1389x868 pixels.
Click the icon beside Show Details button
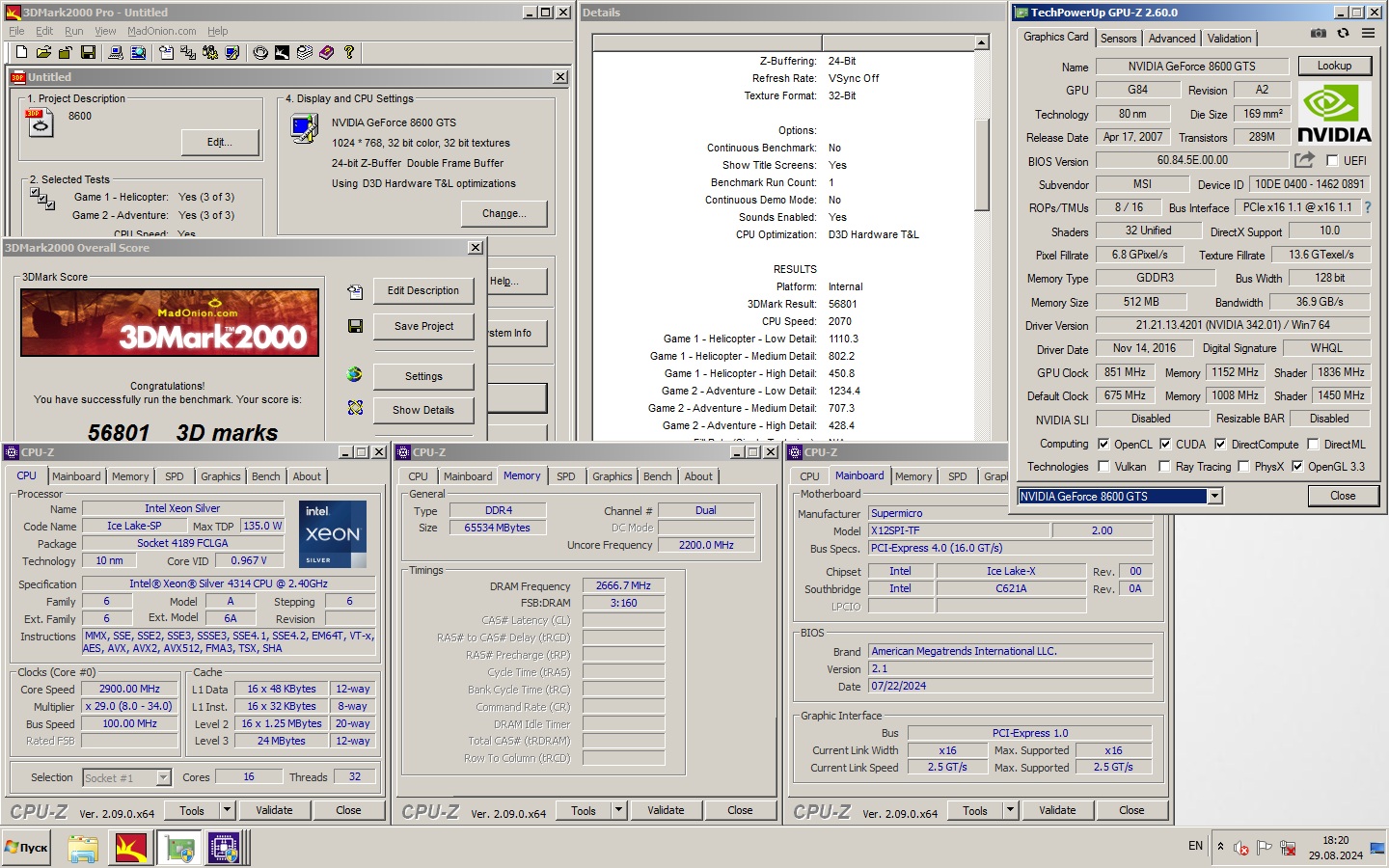[x=355, y=408]
